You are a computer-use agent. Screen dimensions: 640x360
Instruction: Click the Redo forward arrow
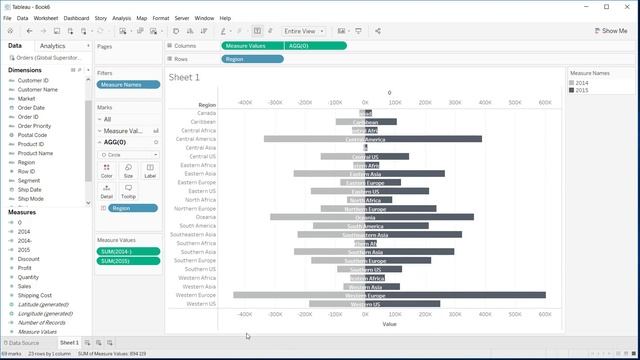(x=43, y=31)
